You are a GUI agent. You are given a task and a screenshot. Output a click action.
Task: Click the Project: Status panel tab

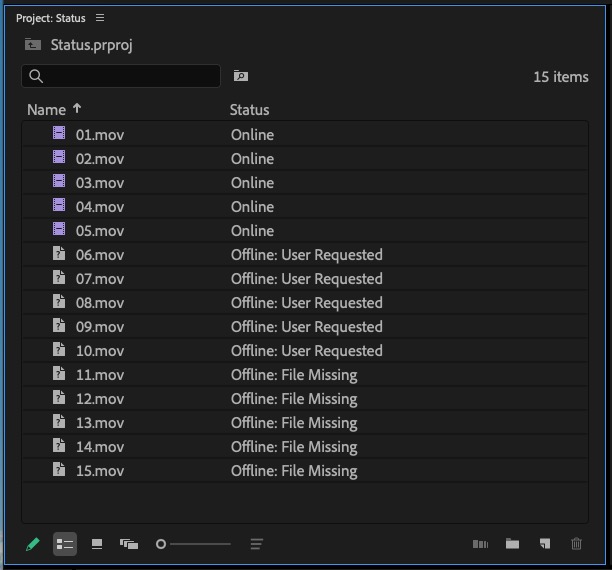(51, 18)
